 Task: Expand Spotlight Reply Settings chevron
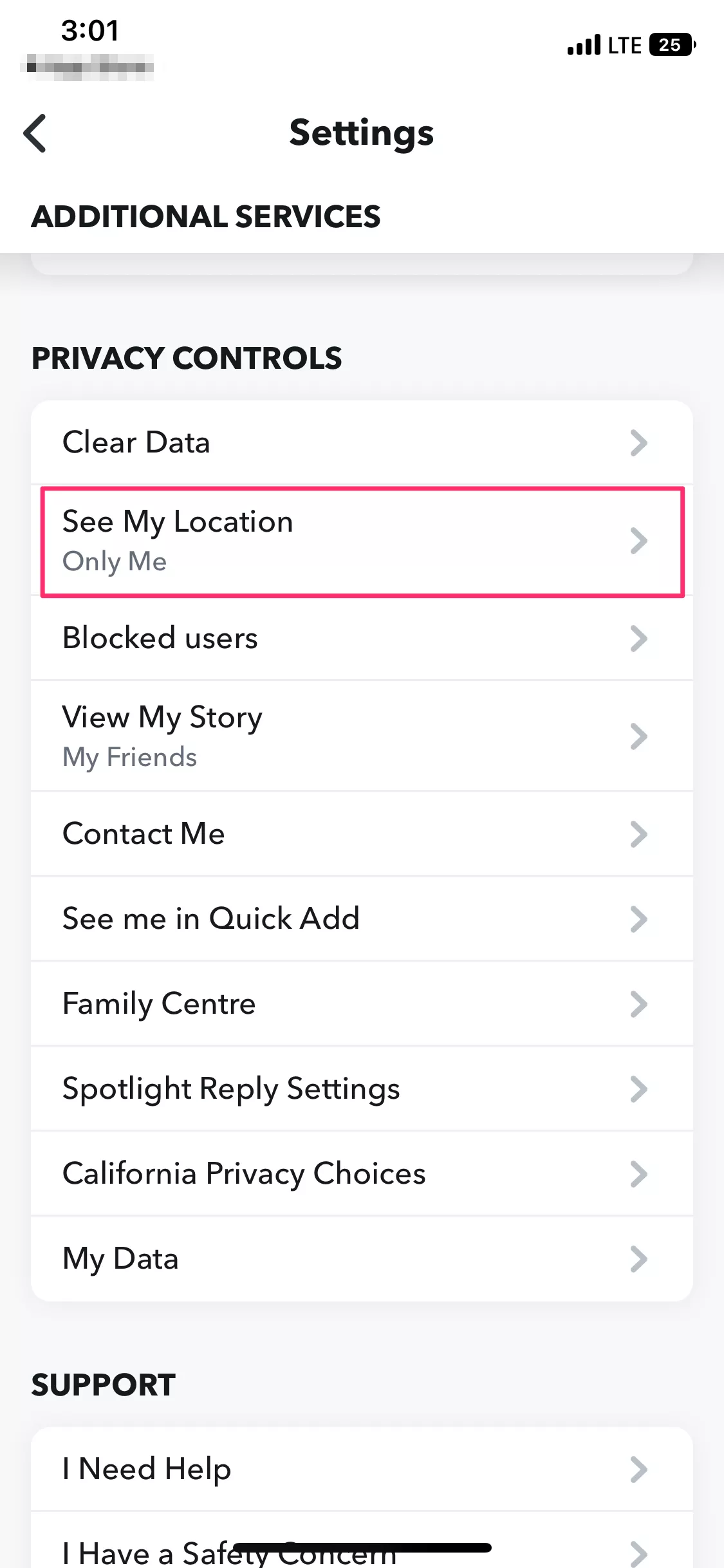(638, 1089)
